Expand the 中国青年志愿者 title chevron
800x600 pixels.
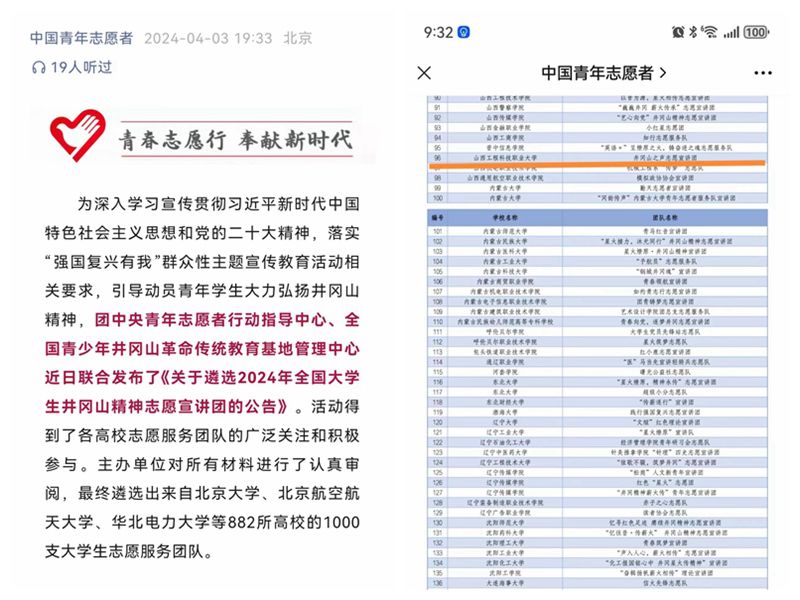pyautogui.click(x=662, y=73)
